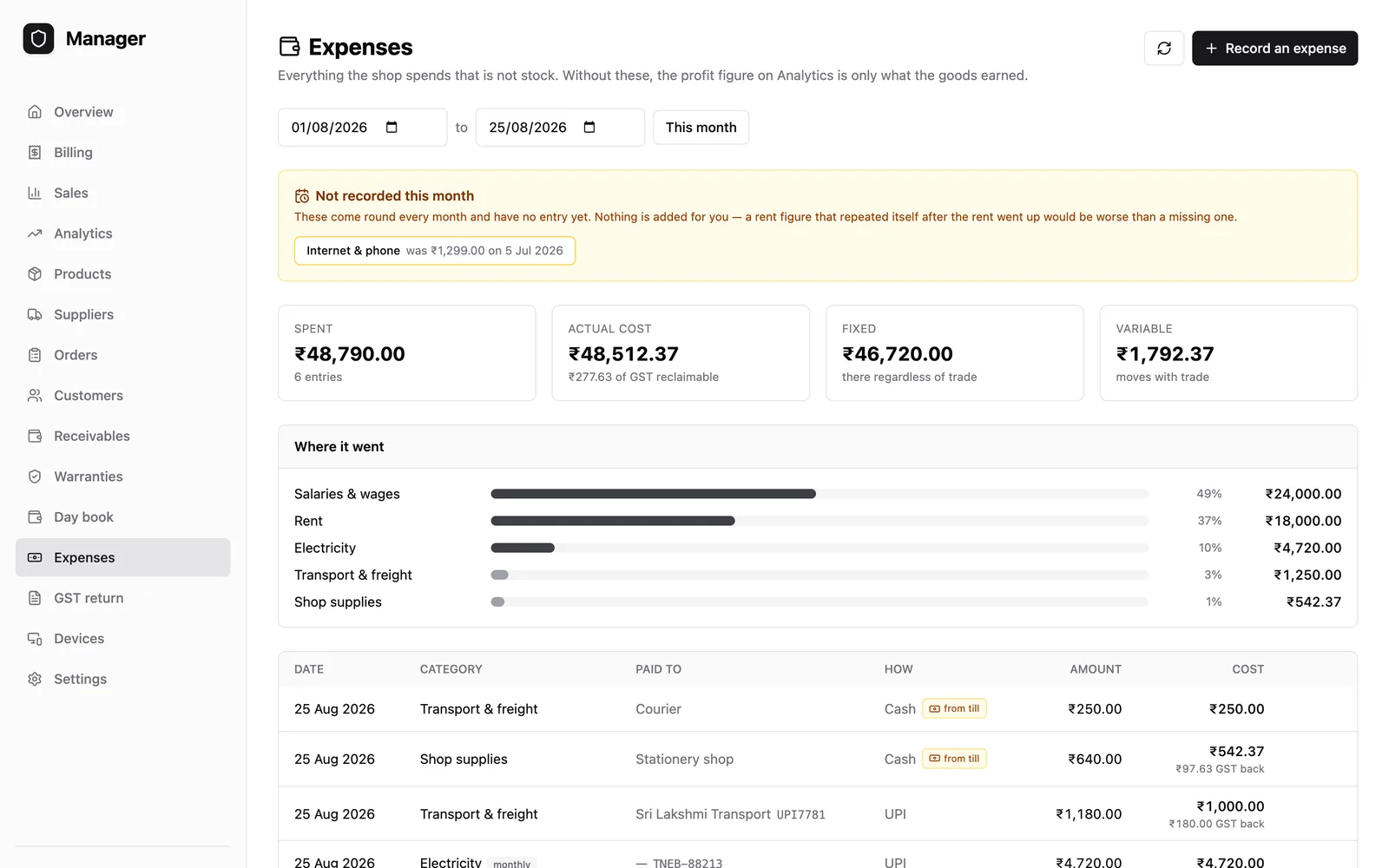
Task: Click the Settings gear icon
Action: 35,679
